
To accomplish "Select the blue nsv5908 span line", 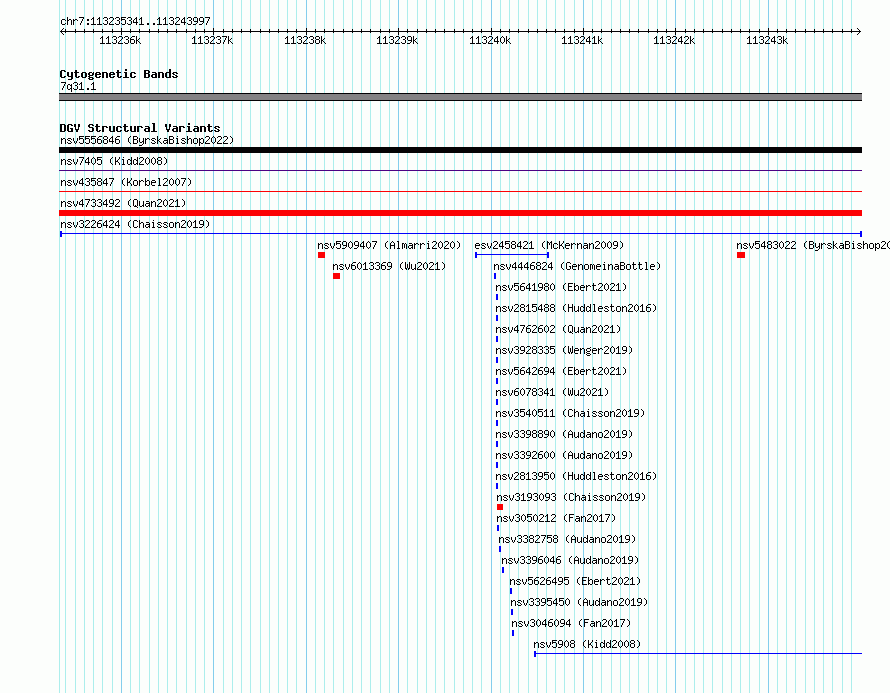I will click(698, 654).
